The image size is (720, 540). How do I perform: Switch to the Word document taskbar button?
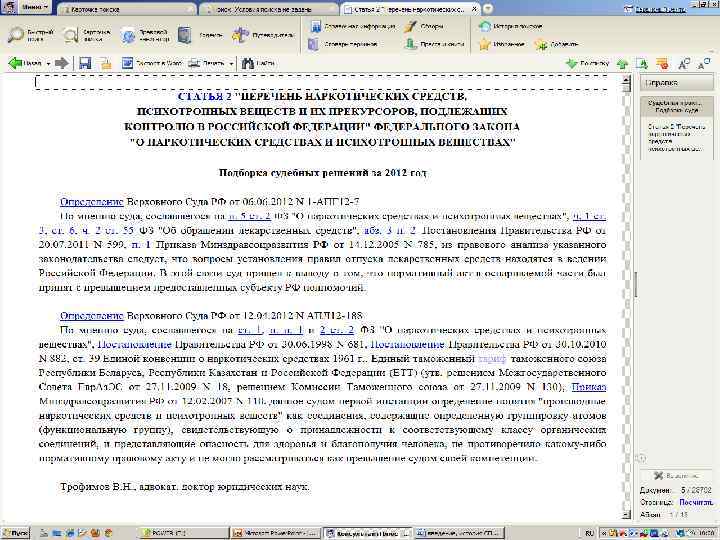[x=460, y=533]
